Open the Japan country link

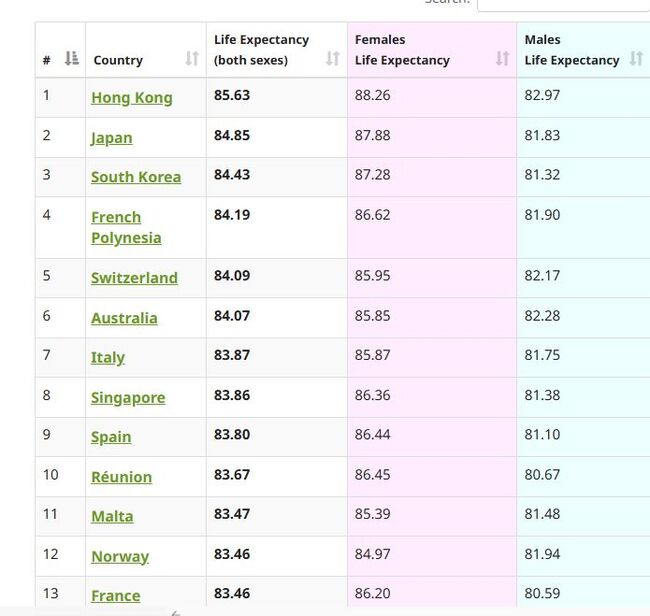tap(111, 138)
